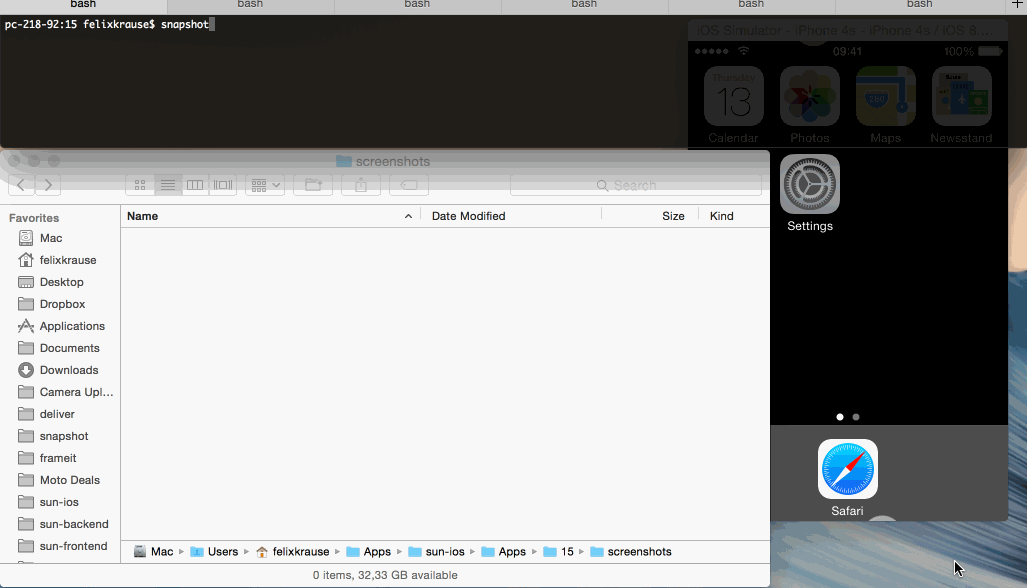Open the Photos app in the simulator

[809, 95]
